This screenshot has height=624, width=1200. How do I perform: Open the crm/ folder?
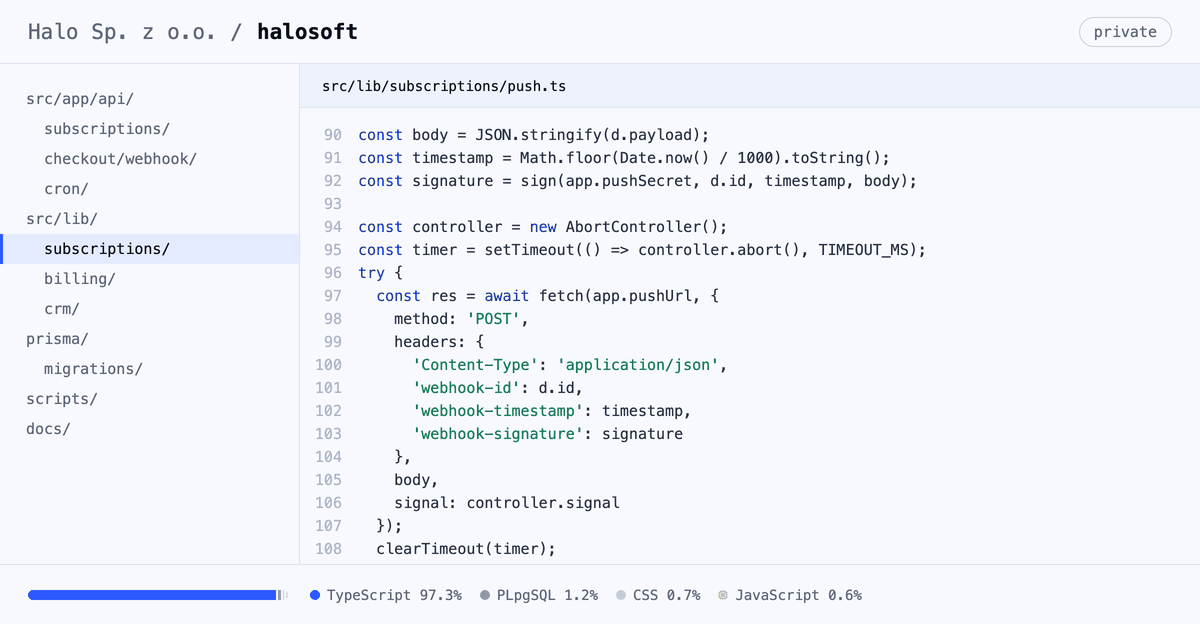[62, 309]
